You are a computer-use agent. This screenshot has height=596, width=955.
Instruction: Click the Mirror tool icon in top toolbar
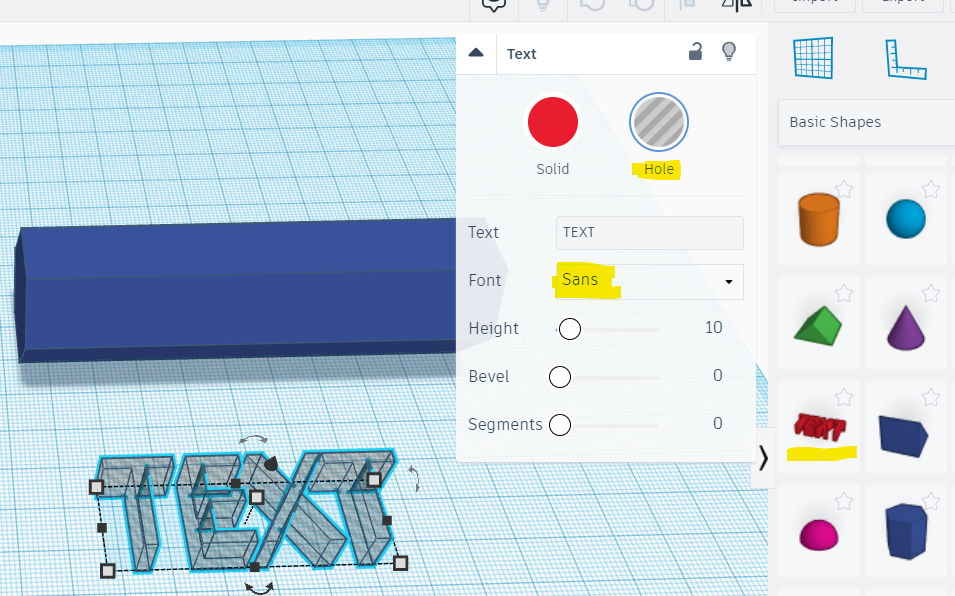(x=736, y=5)
